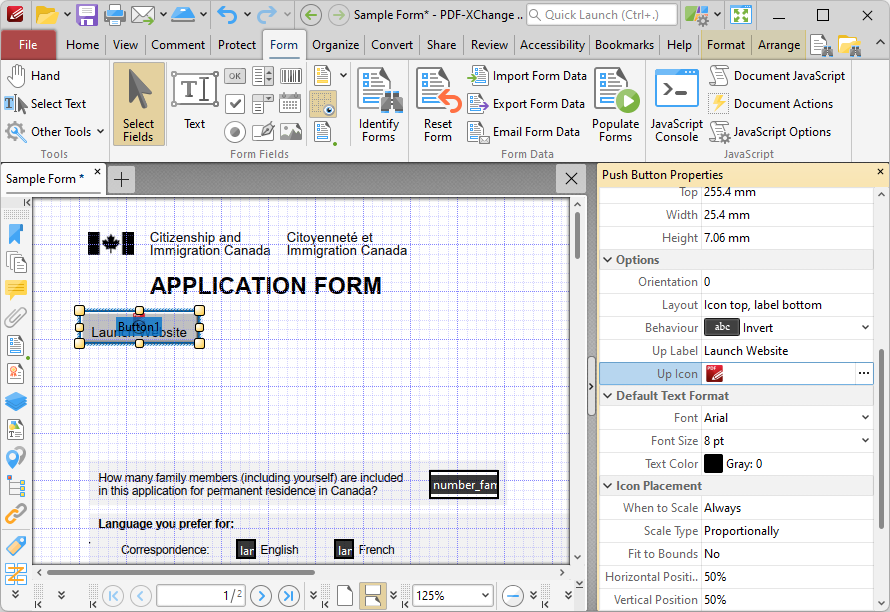
Task: Open the Font Size dropdown
Action: tap(864, 441)
